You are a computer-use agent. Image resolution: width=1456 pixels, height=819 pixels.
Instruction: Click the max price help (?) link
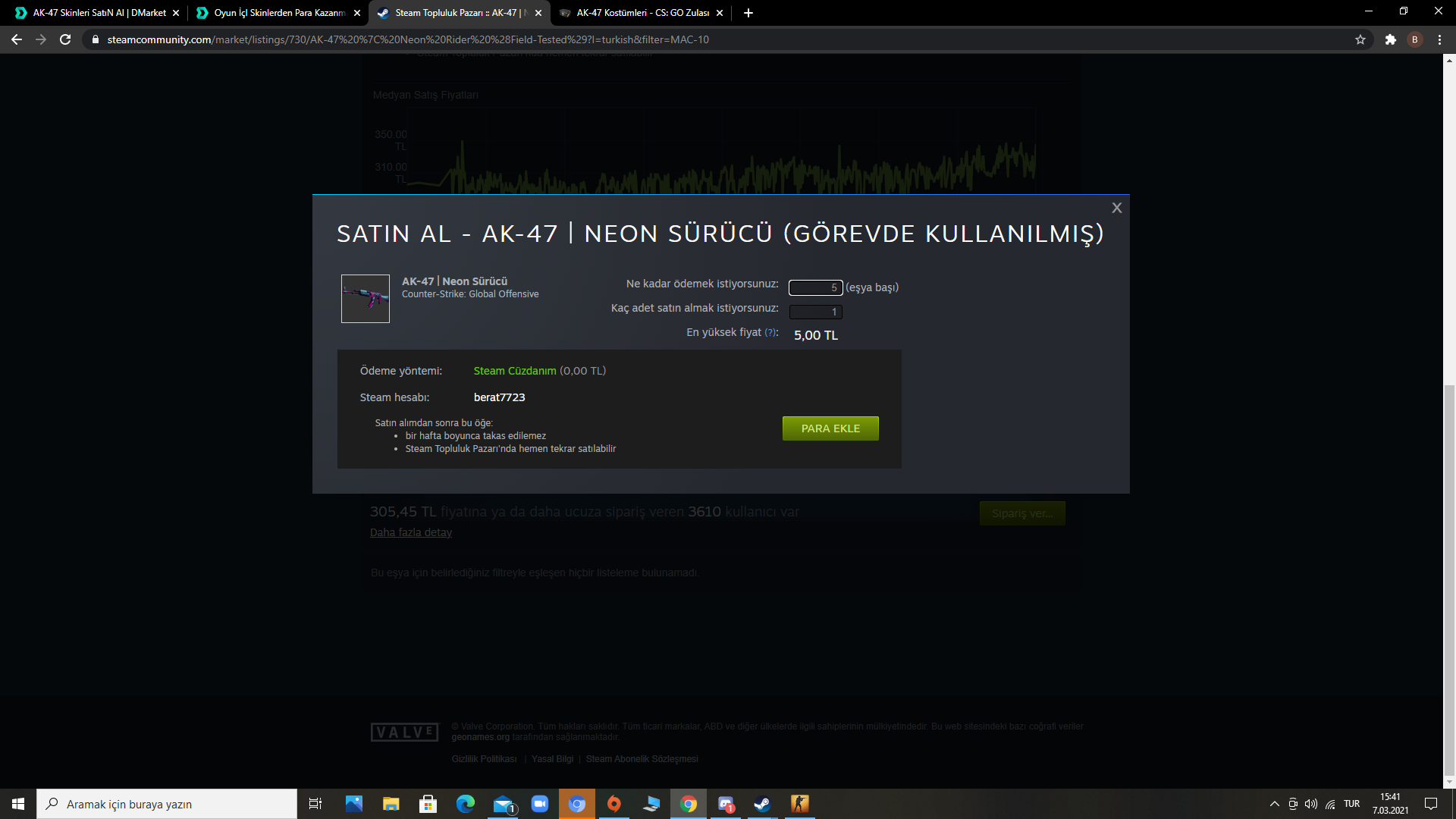click(770, 332)
